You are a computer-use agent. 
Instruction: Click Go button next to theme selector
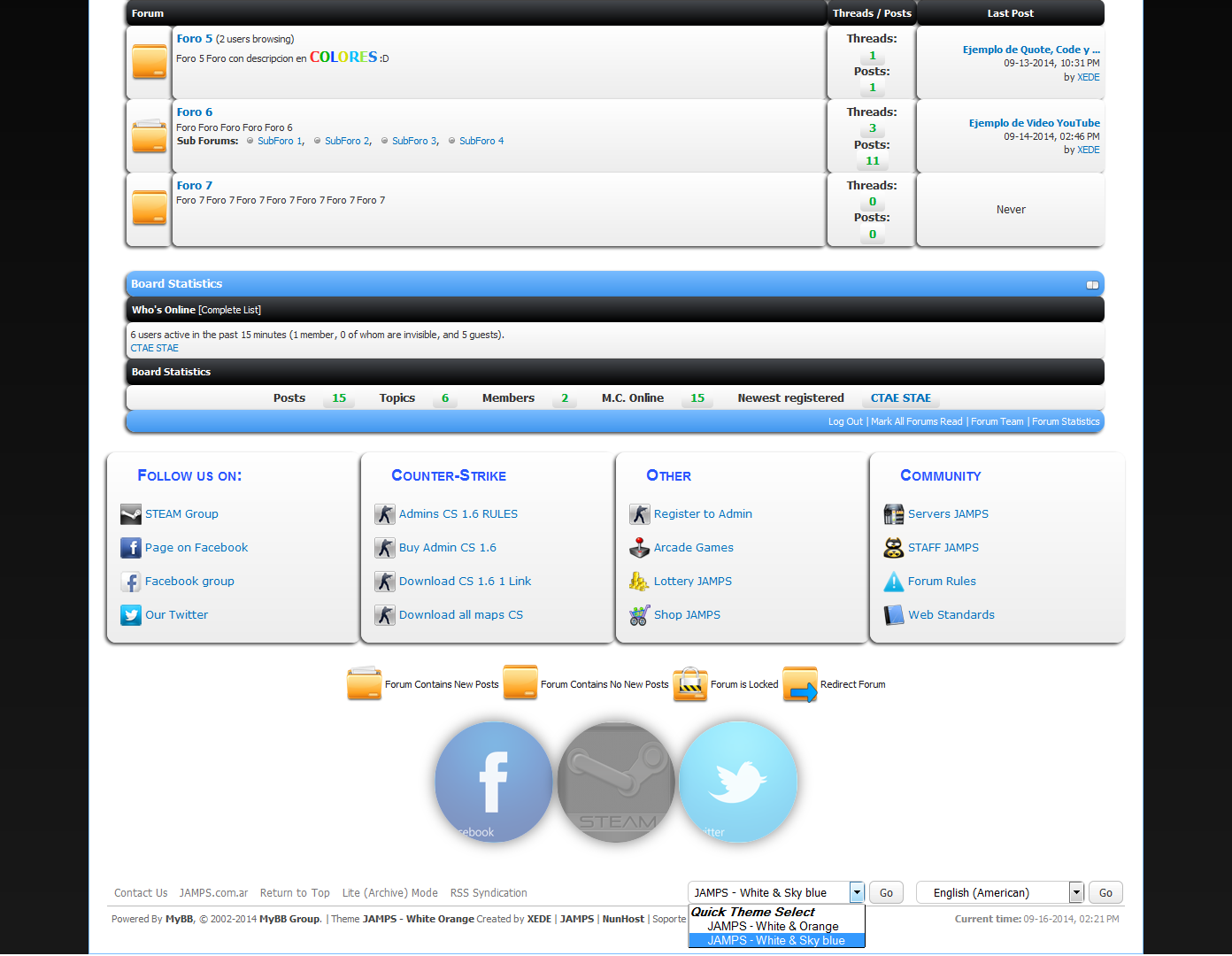pos(886,892)
